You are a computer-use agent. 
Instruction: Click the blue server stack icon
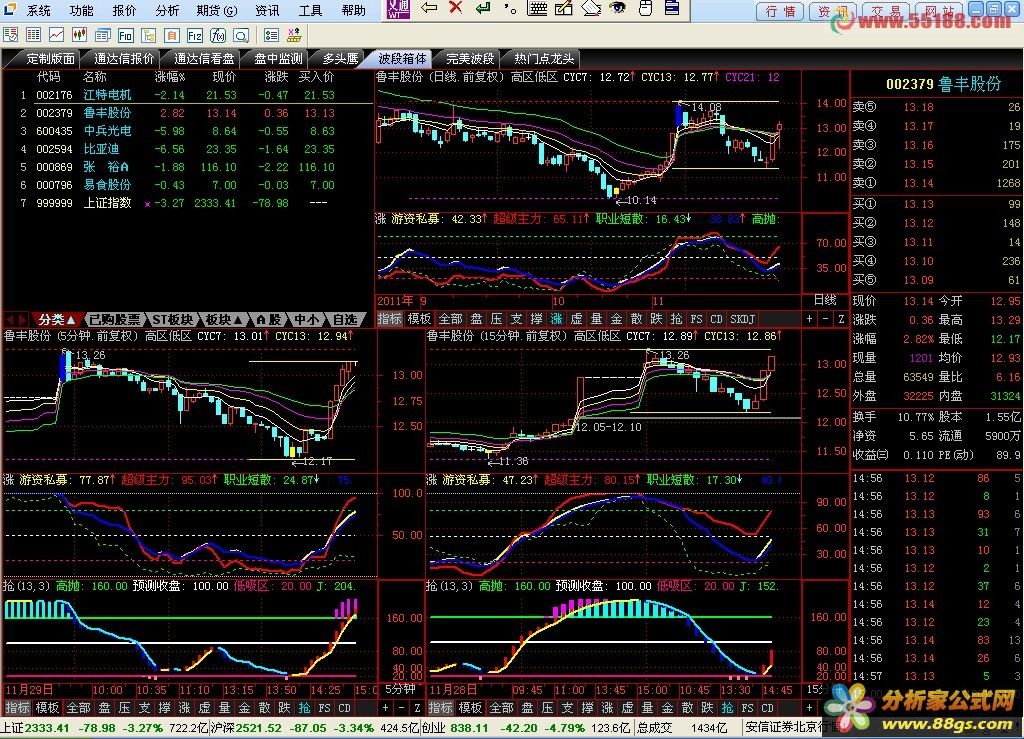pyautogui.click(x=671, y=8)
